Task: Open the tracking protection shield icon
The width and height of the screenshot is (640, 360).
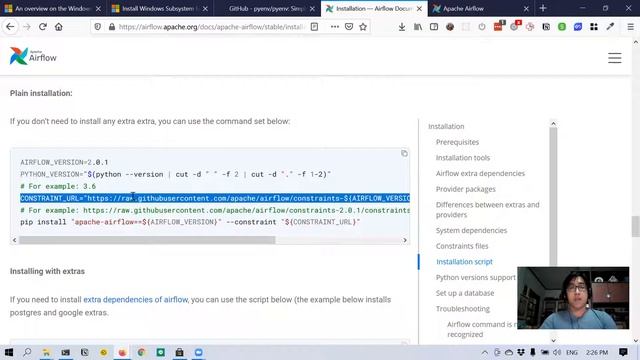Action: (98, 27)
